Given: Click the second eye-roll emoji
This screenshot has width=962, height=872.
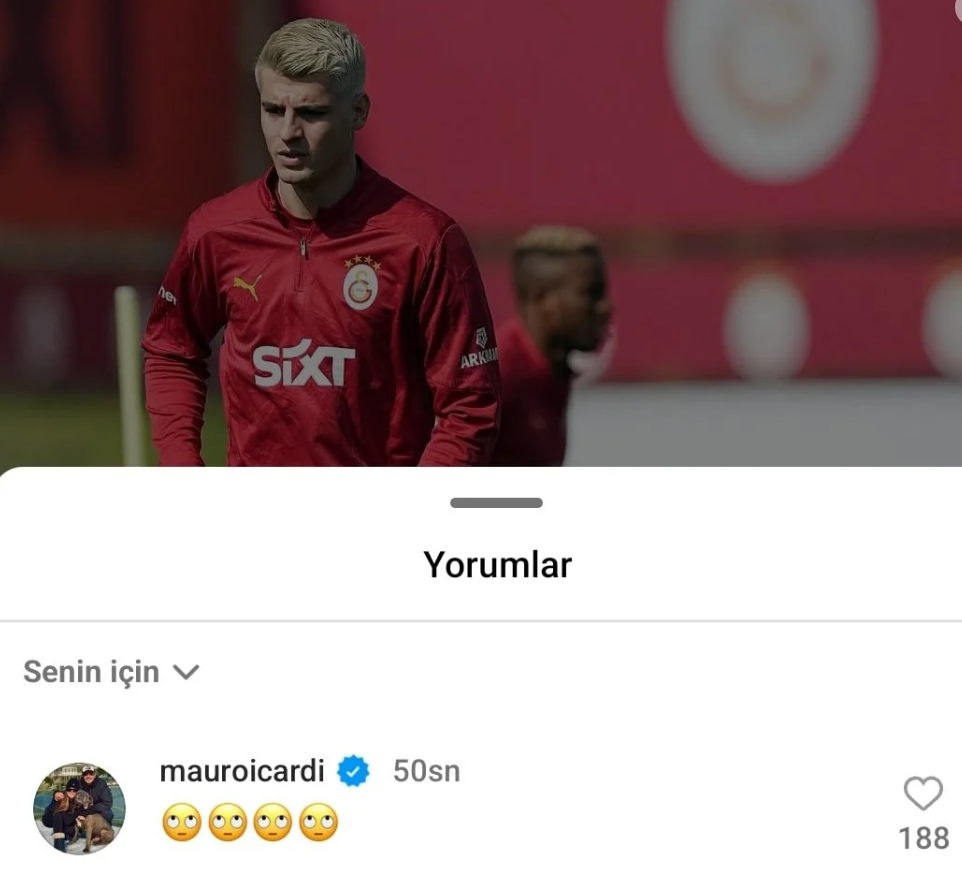Looking at the screenshot, I should coord(228,822).
